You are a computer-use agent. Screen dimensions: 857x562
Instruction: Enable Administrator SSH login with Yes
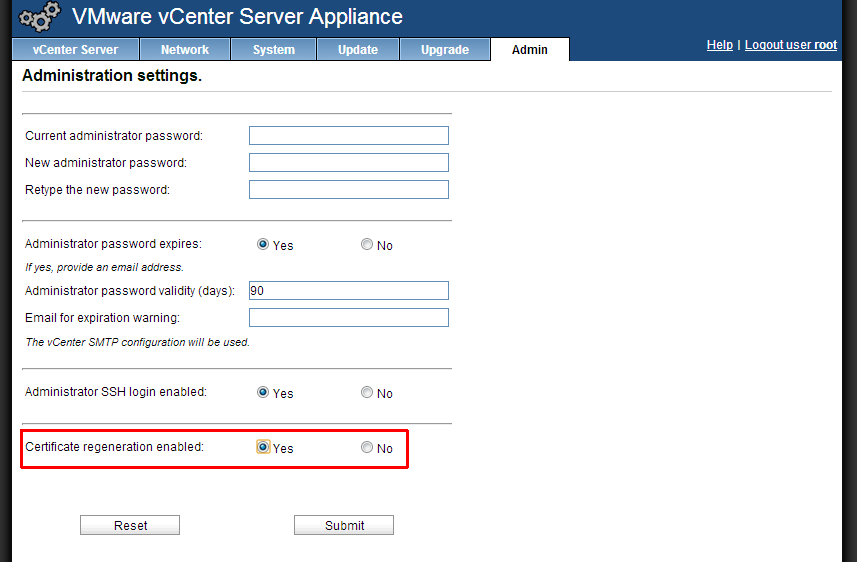tap(263, 393)
